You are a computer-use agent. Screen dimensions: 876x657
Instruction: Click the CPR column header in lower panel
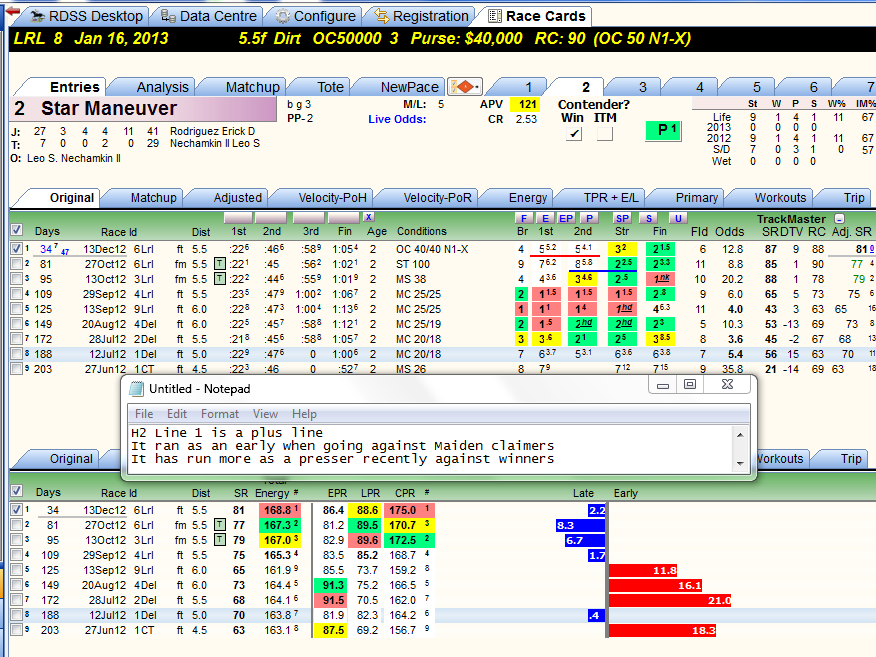405,493
